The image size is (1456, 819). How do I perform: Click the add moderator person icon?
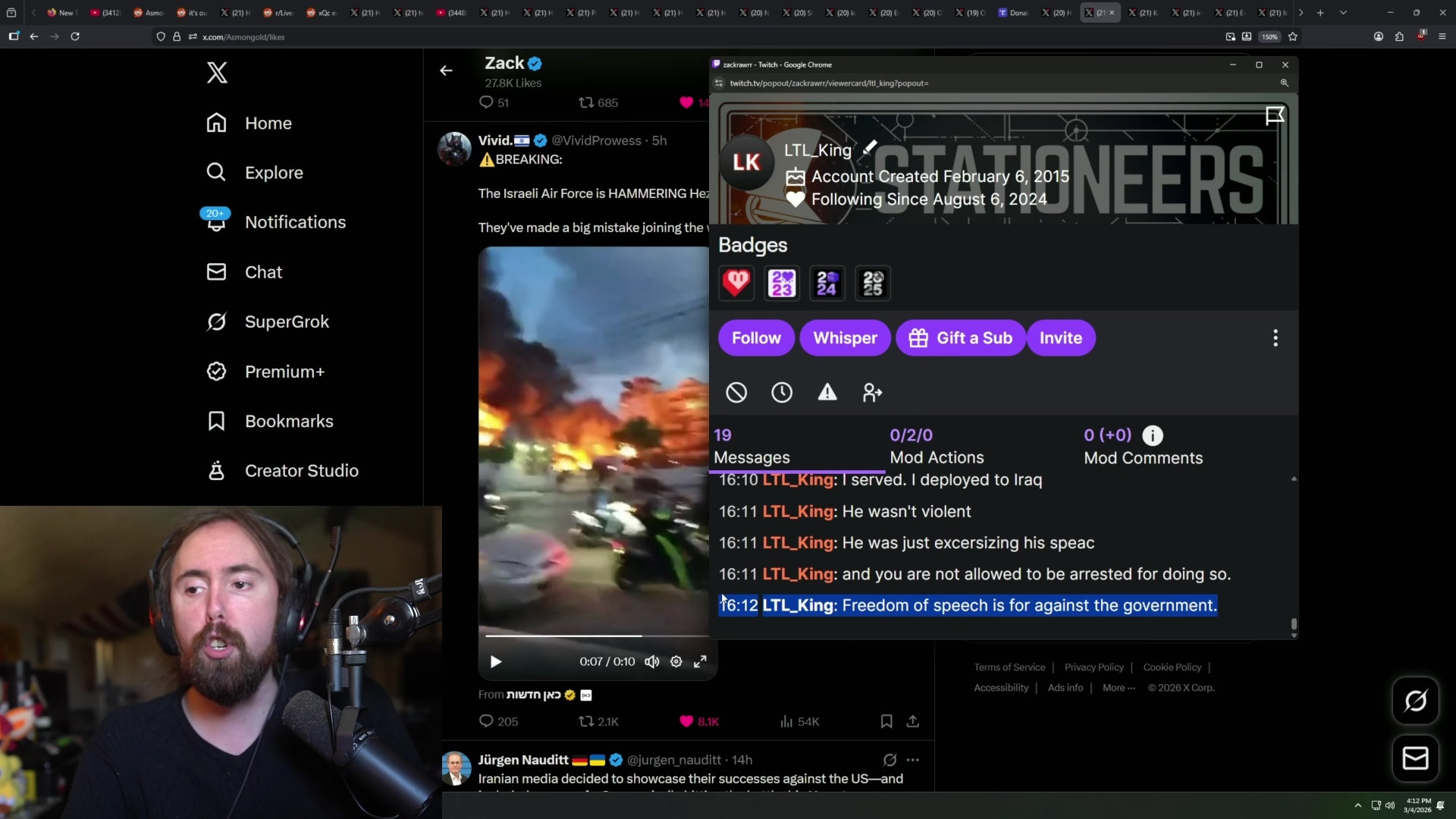click(x=872, y=392)
